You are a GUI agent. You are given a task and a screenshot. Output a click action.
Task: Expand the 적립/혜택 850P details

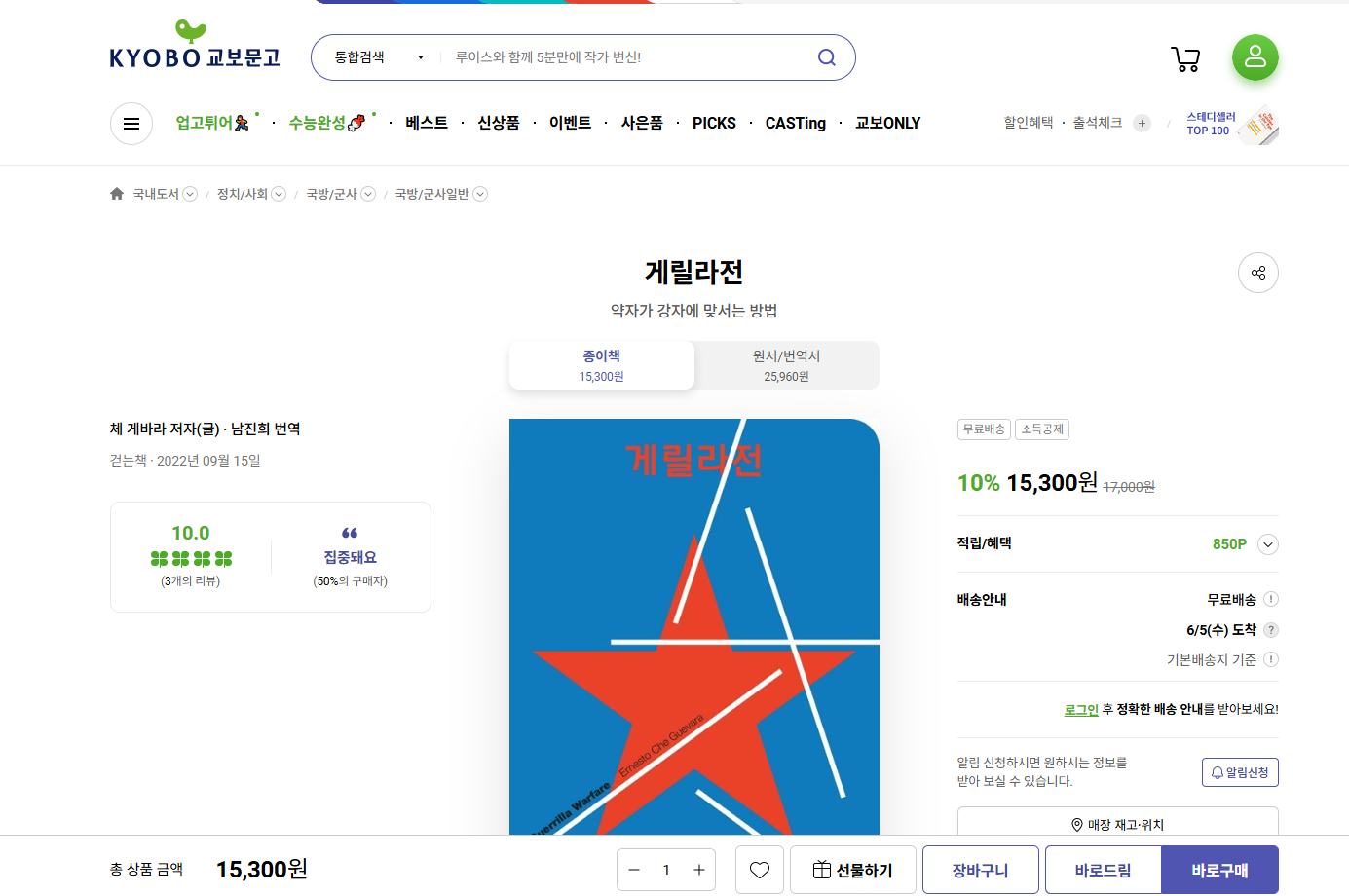coord(1268,544)
